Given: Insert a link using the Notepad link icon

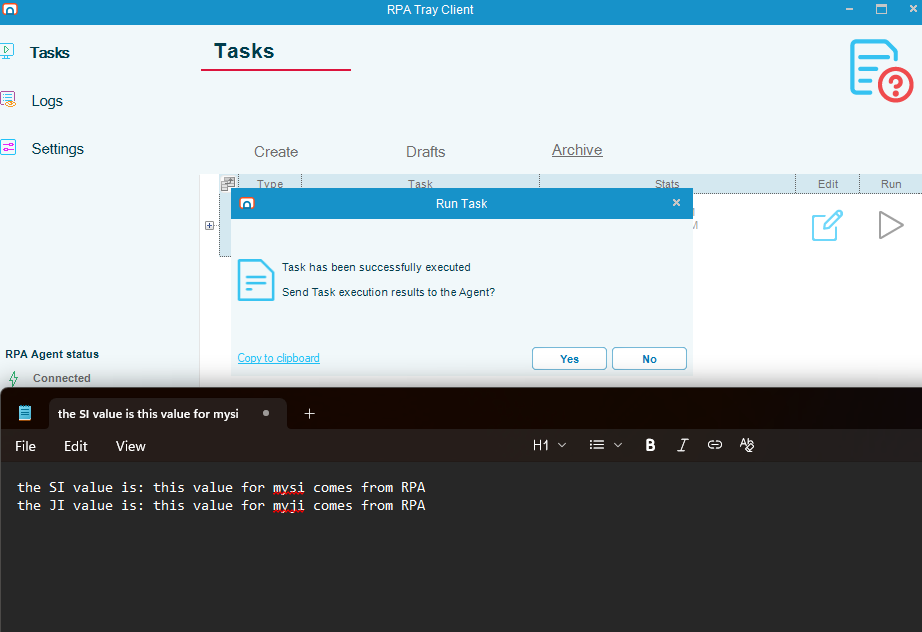Looking at the screenshot, I should (714, 445).
